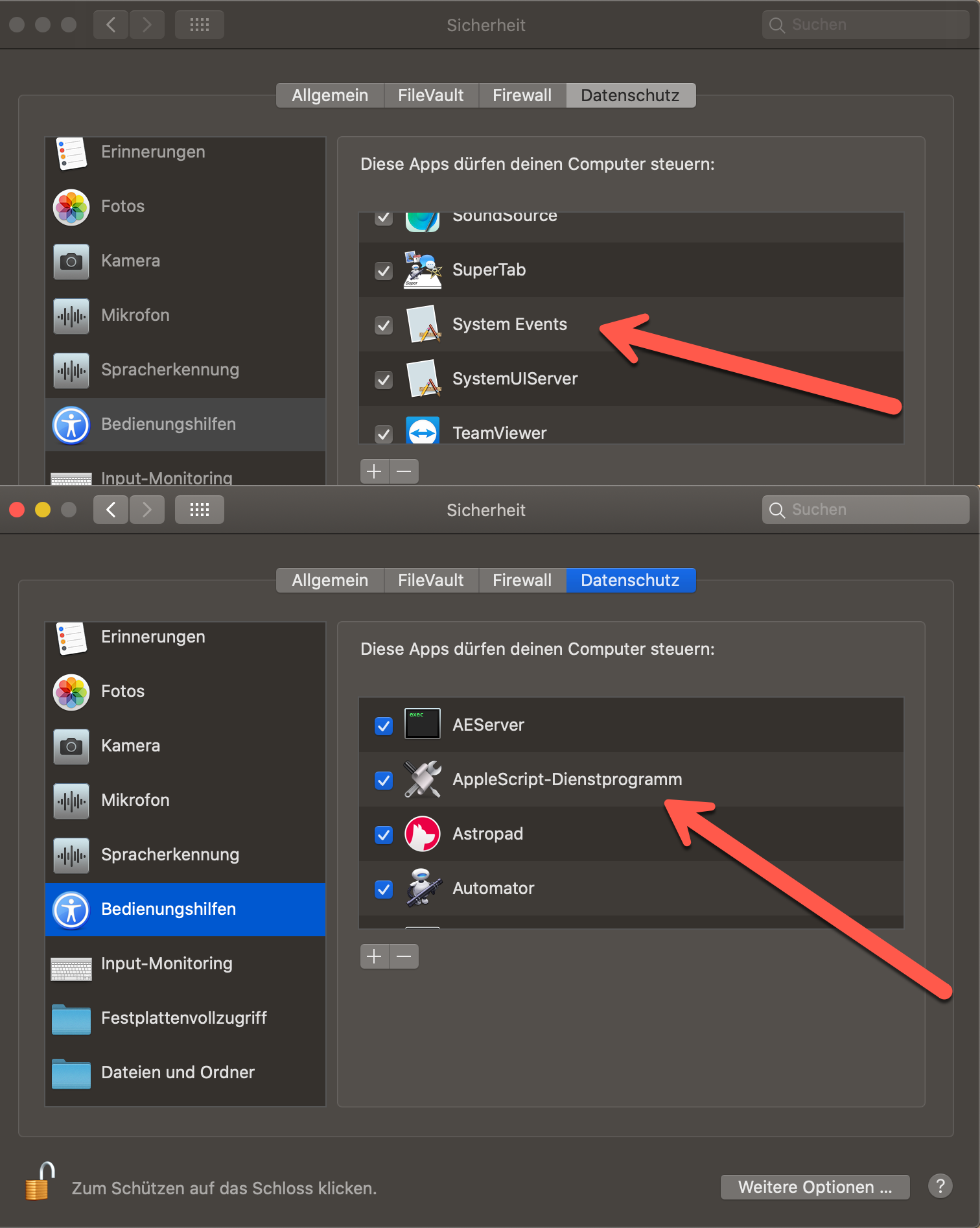This screenshot has width=980, height=1228.
Task: Select Bedienungshilfen in back window sidebar
Action: 185,425
